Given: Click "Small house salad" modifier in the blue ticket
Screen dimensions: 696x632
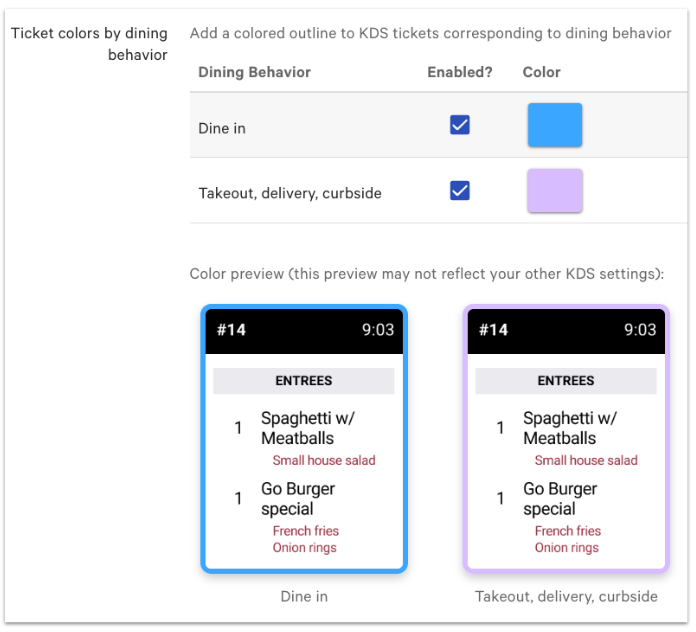Looking at the screenshot, I should (x=324, y=461).
